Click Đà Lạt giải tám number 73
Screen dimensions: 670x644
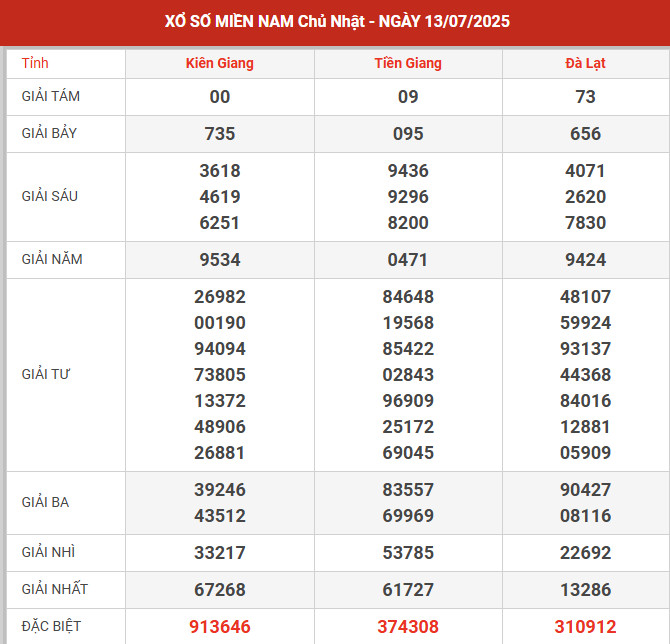click(x=585, y=97)
